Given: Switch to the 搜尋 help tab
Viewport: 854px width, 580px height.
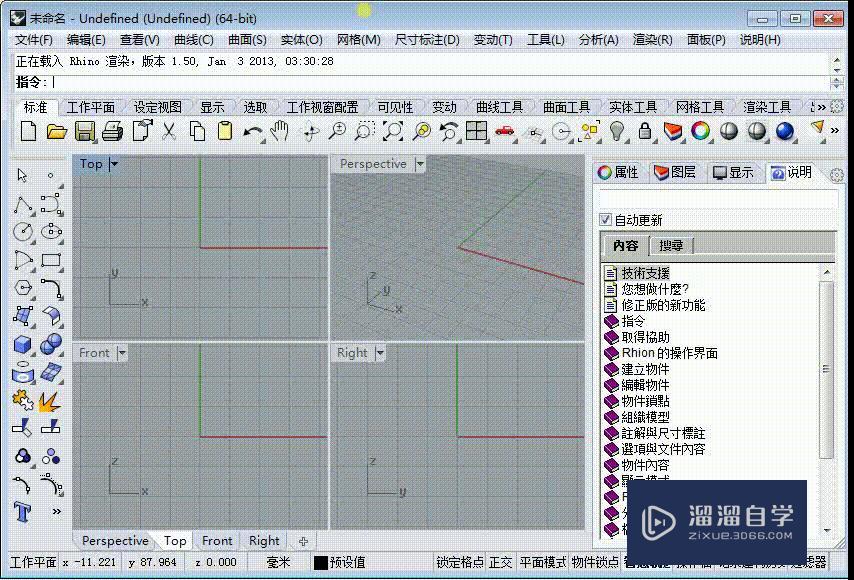Looking at the screenshot, I should (671, 246).
